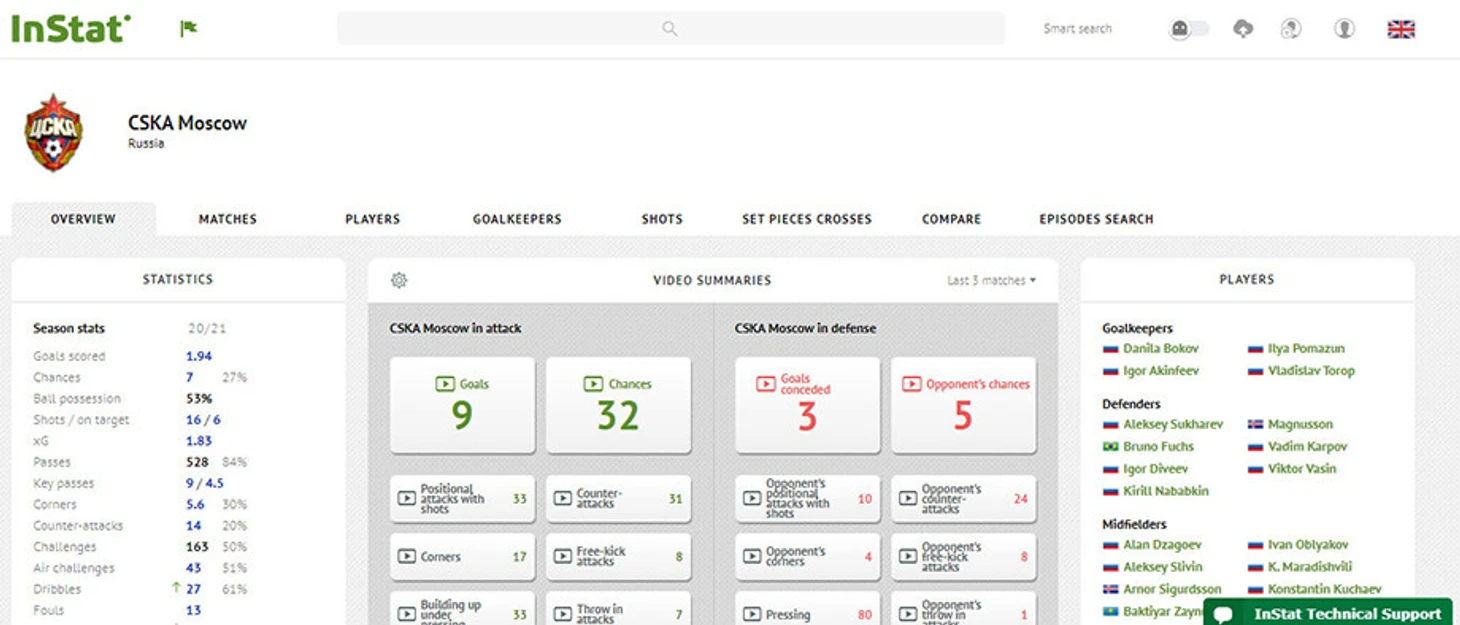
Task: Open the support headset icon
Action: pyautogui.click(x=1291, y=29)
